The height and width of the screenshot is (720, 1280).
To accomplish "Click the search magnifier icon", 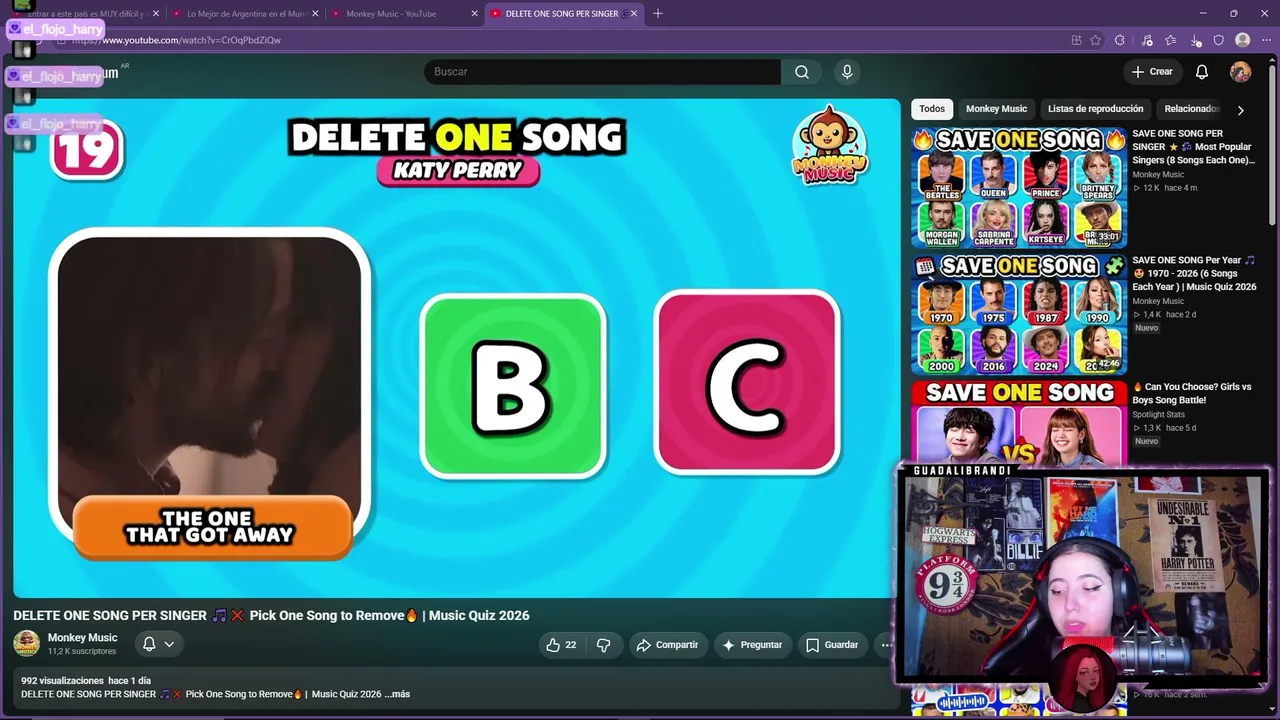I will coord(801,72).
